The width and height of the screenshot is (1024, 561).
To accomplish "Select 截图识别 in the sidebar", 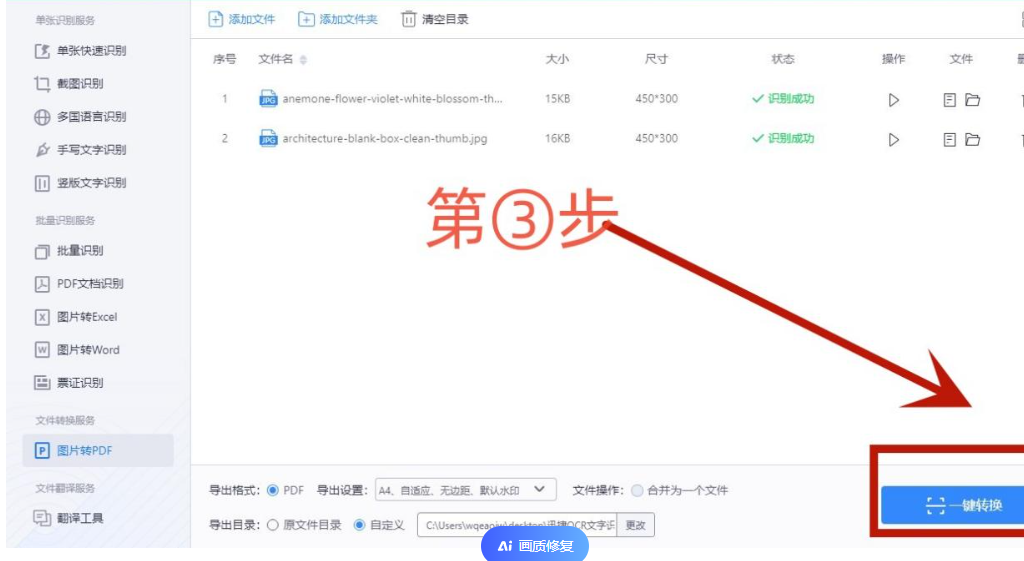I will [69, 84].
